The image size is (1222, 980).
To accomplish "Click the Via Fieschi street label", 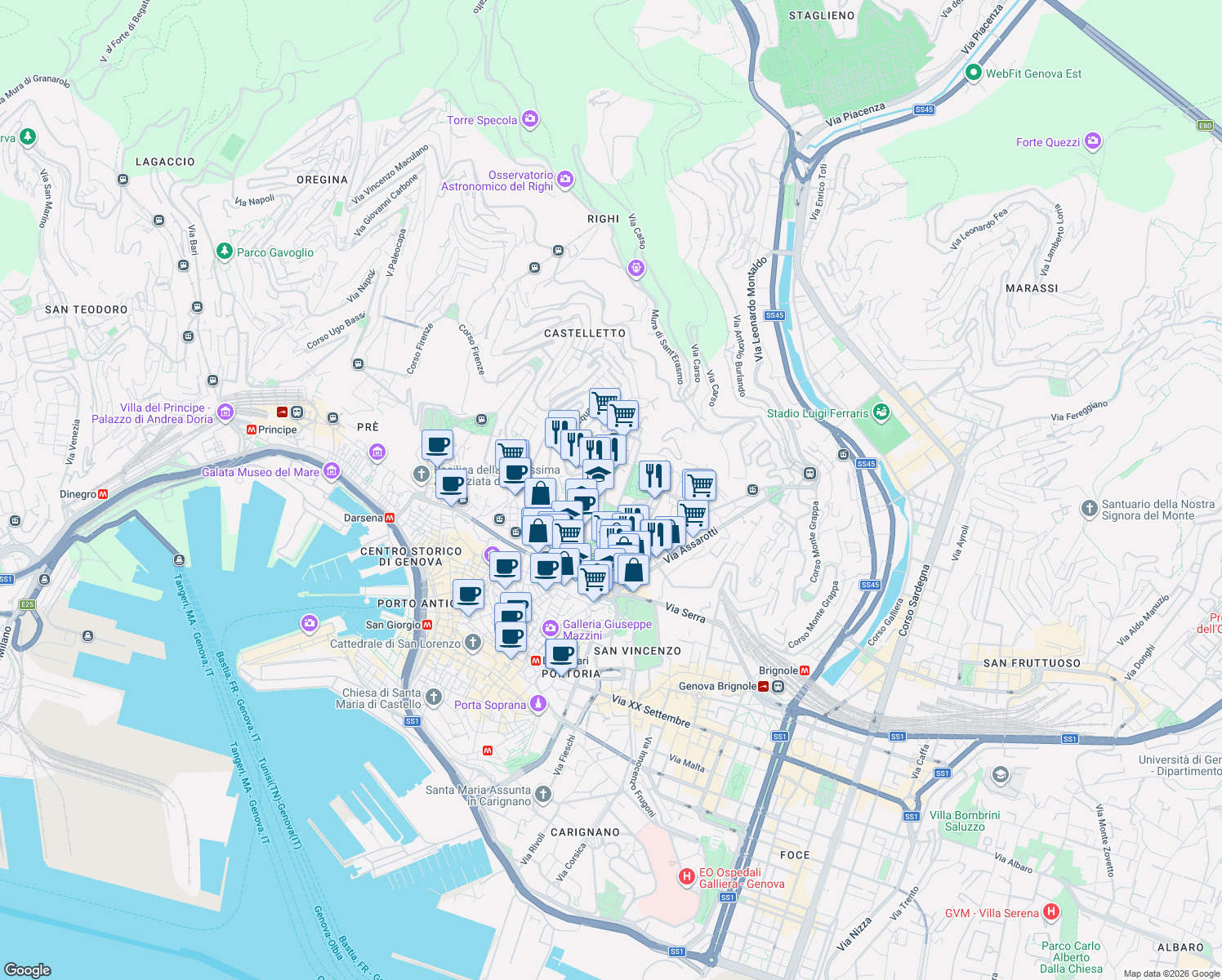I will tap(564, 755).
